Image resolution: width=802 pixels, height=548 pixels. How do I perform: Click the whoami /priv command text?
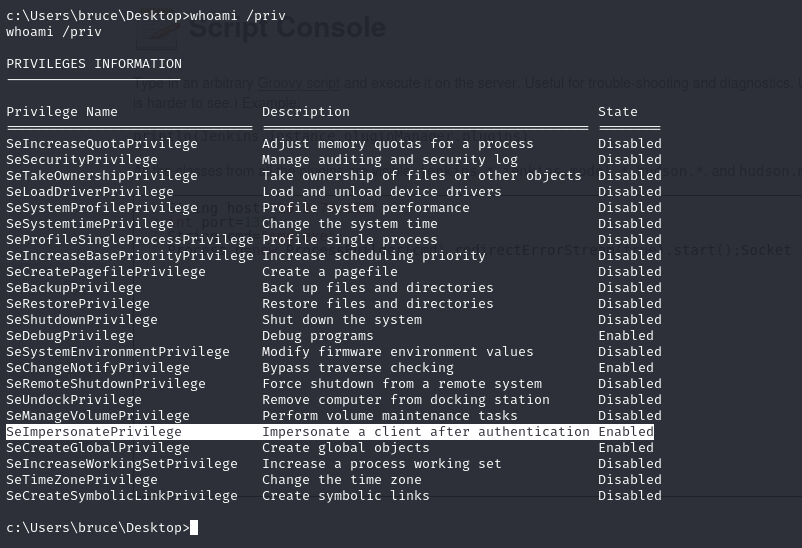click(x=238, y=16)
